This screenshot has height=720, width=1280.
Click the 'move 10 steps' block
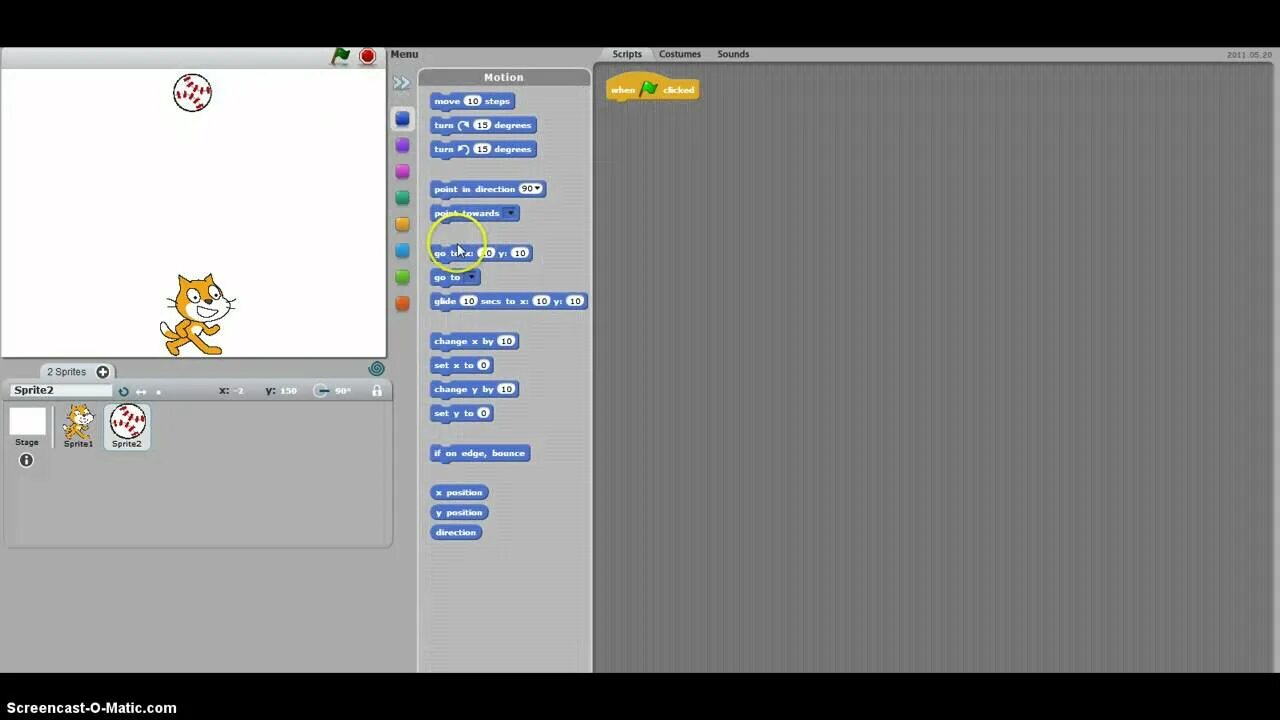tap(472, 101)
